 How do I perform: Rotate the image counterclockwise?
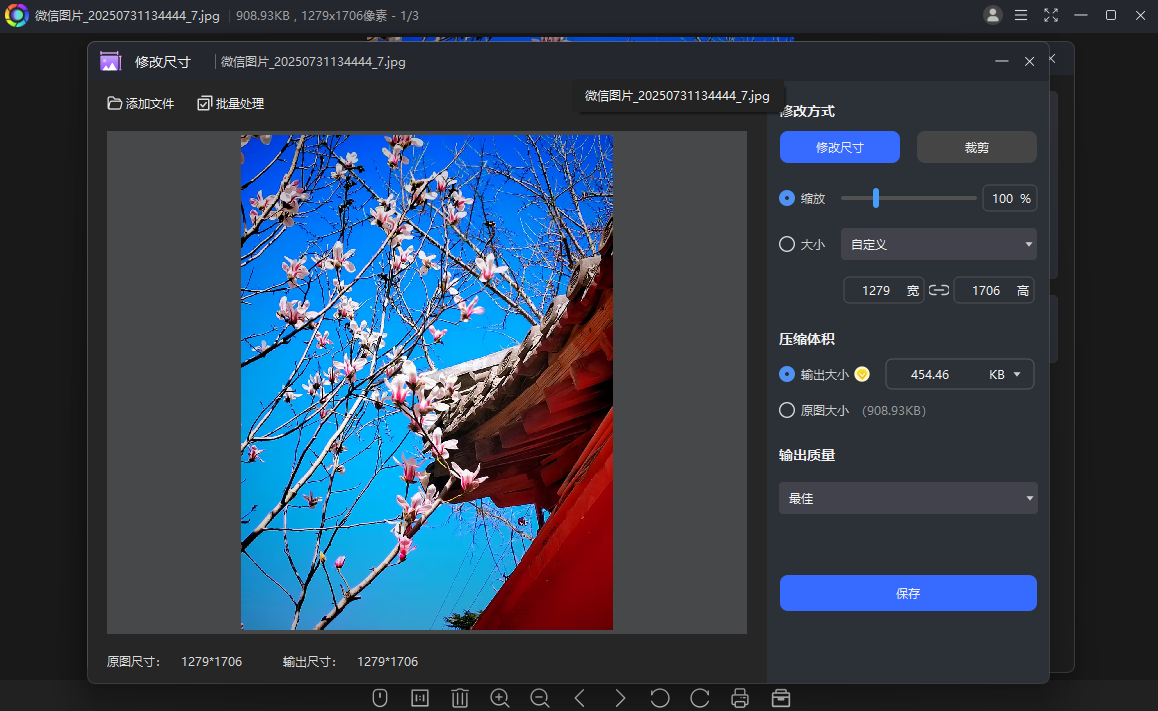pos(660,698)
